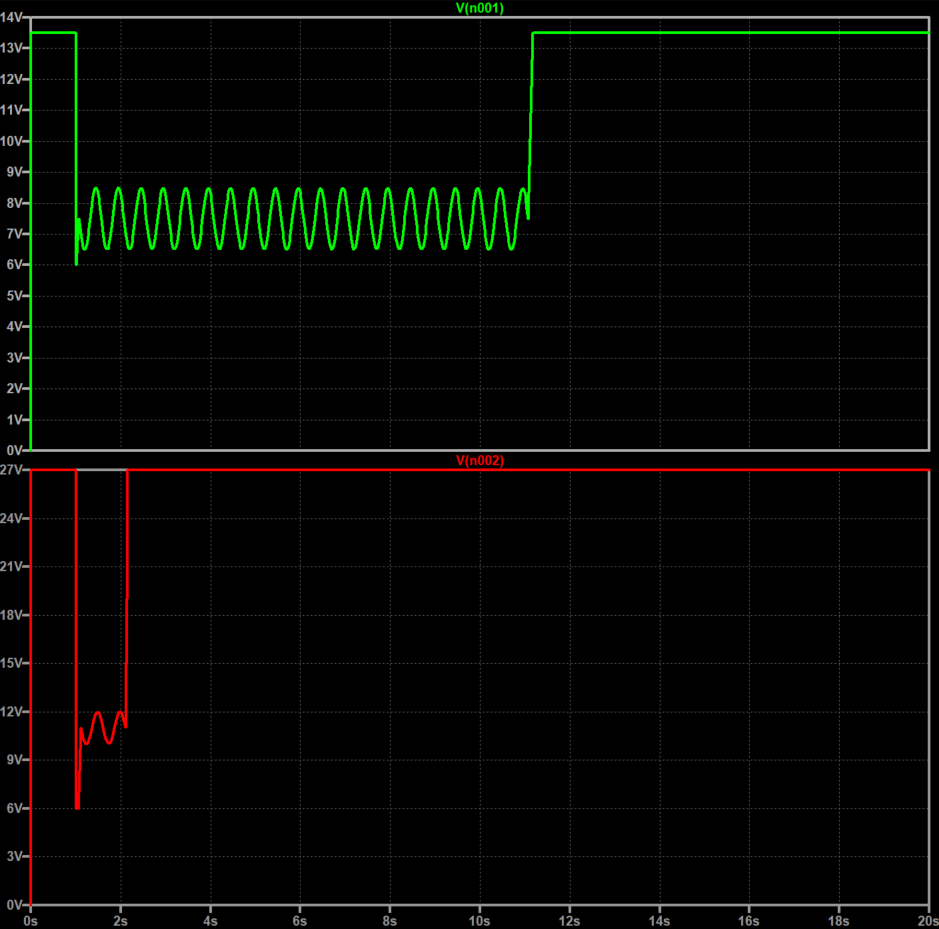Click the 15V label on lower axis

tap(11, 664)
